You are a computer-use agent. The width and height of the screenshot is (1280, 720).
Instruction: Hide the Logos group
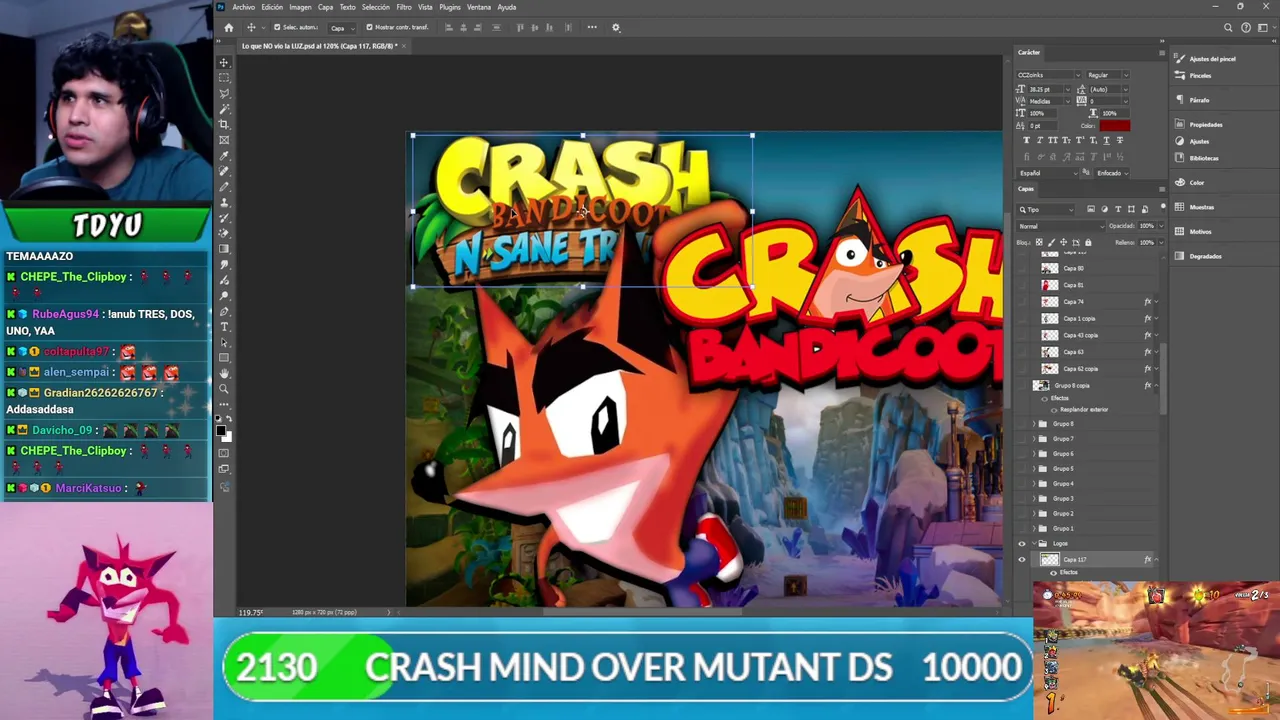(1022, 543)
